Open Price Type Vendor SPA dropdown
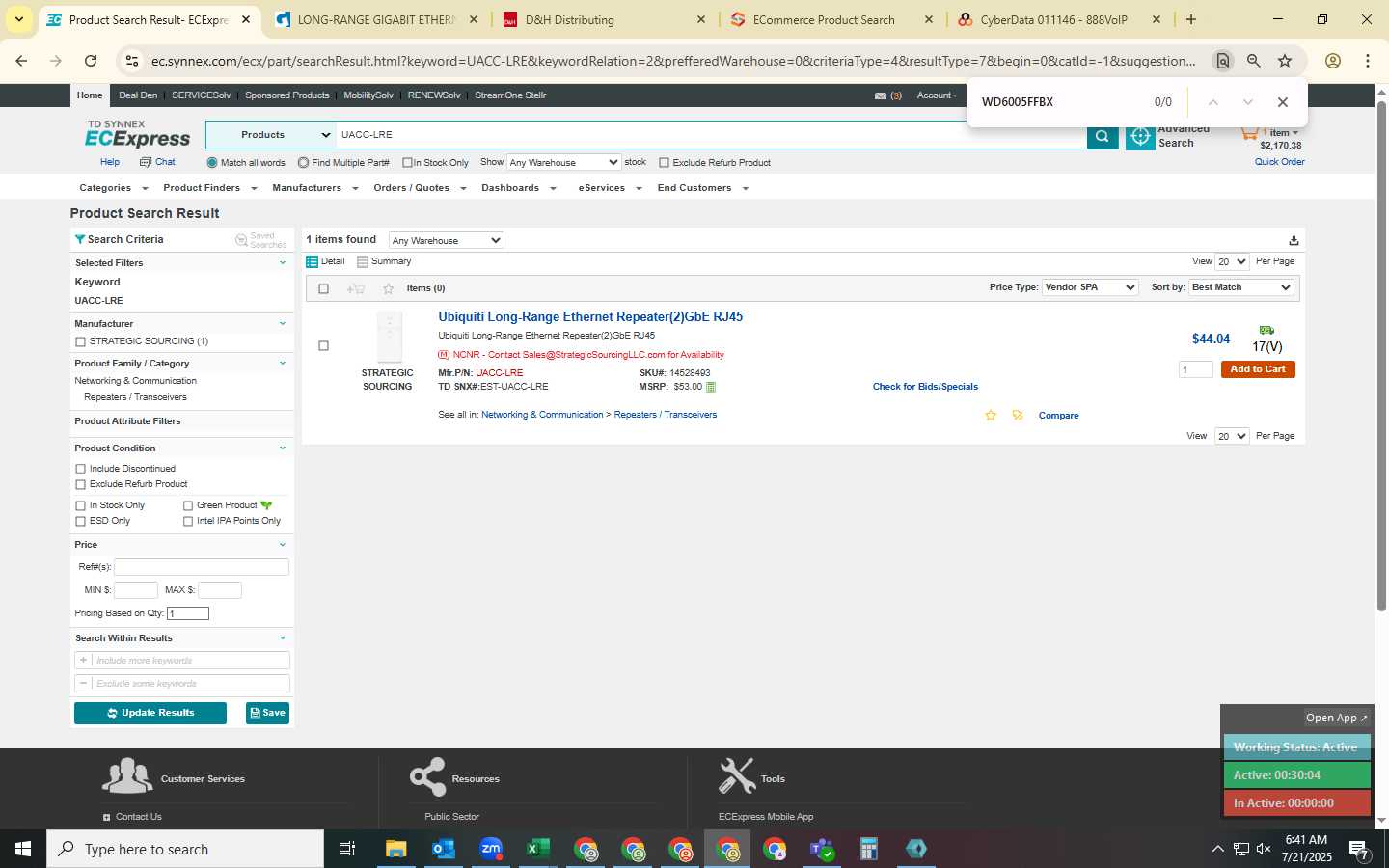The image size is (1389, 868). (1090, 287)
